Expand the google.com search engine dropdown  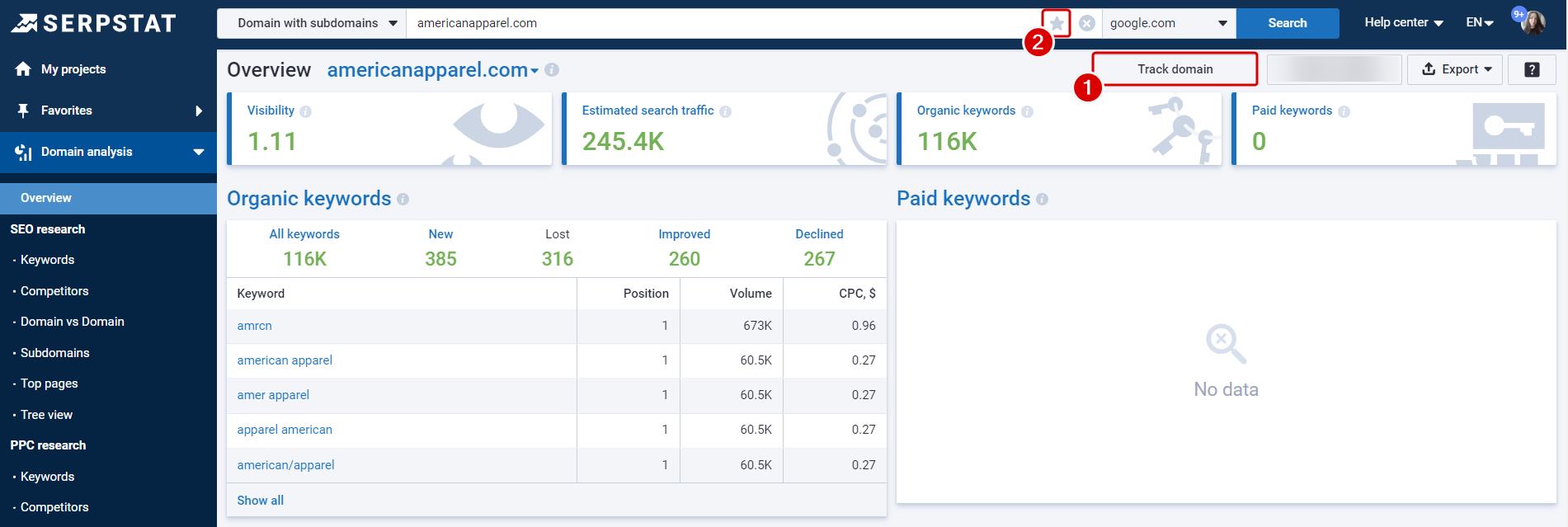pyautogui.click(x=1168, y=23)
